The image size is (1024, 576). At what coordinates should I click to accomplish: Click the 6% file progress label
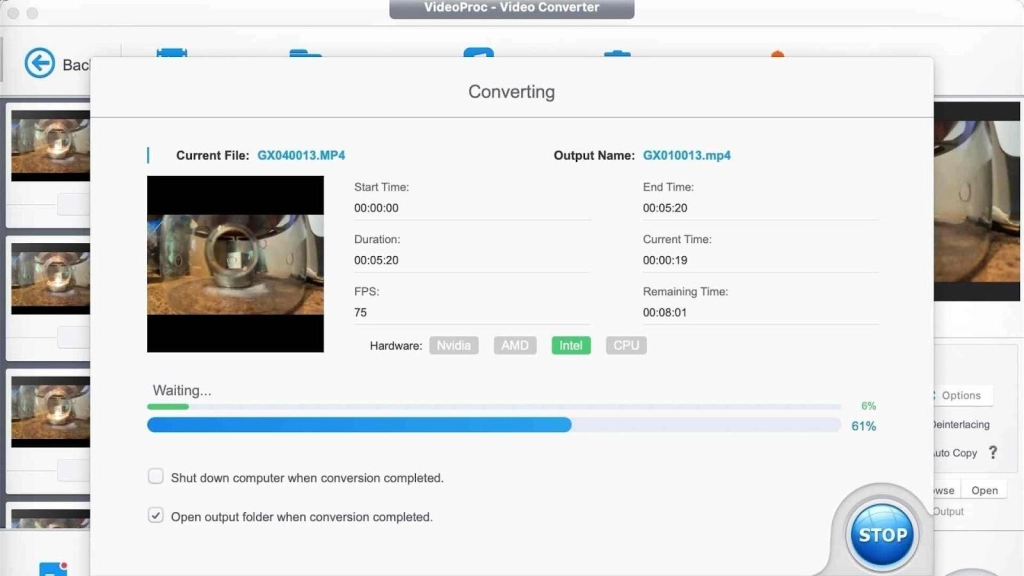pos(868,406)
